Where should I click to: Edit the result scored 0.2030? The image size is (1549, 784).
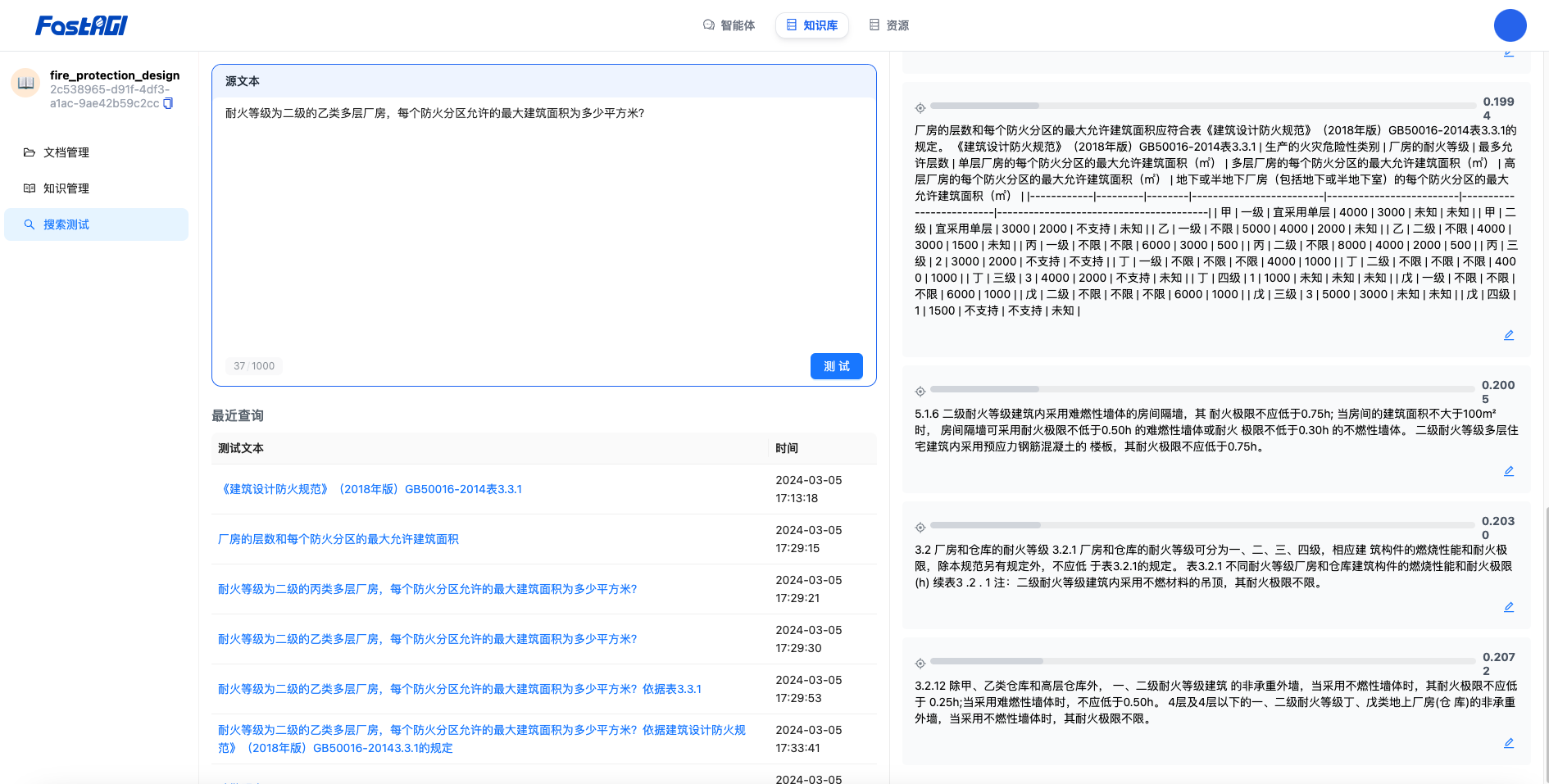[1509, 607]
